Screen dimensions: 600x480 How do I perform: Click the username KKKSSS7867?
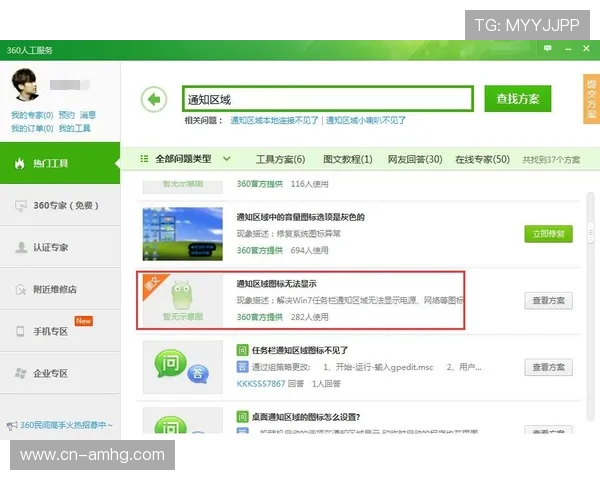click(x=261, y=384)
